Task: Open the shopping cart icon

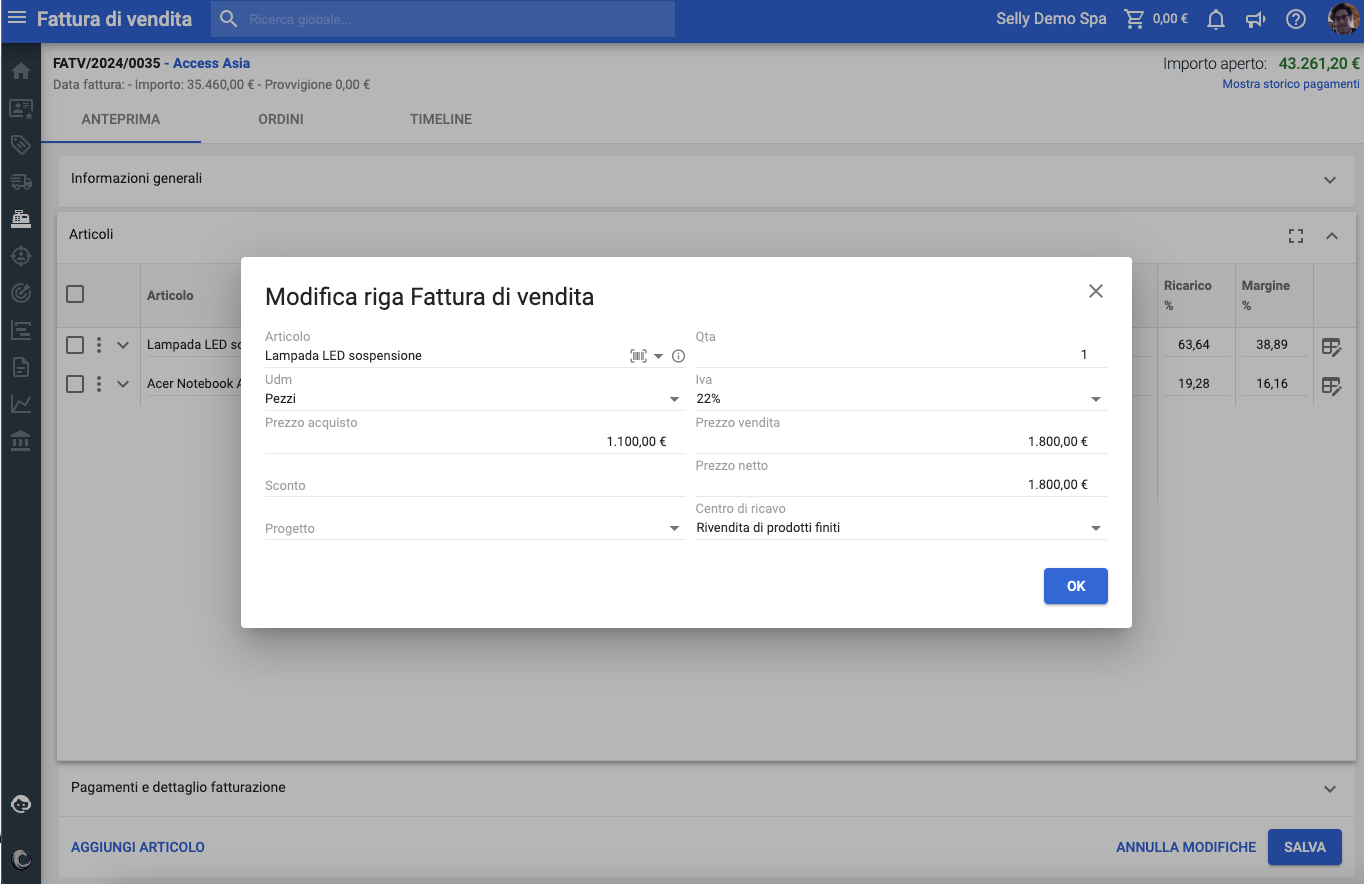Action: 1134,19
